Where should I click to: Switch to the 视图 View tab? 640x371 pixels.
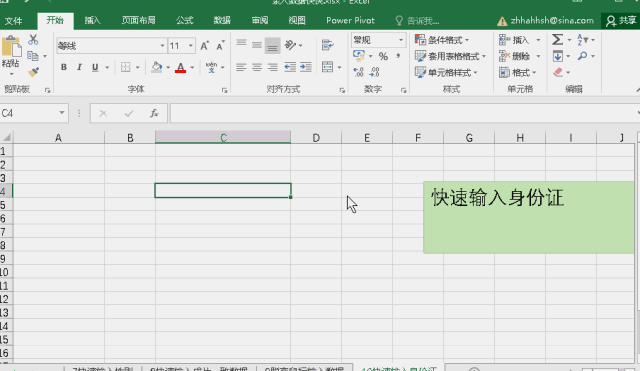pos(297,20)
